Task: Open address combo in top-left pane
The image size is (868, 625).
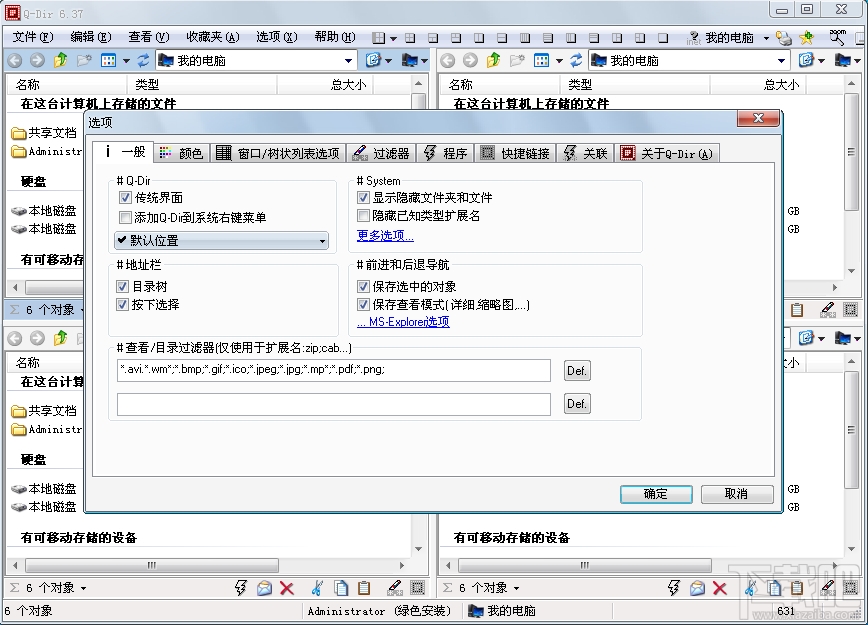Action: [x=255, y=60]
